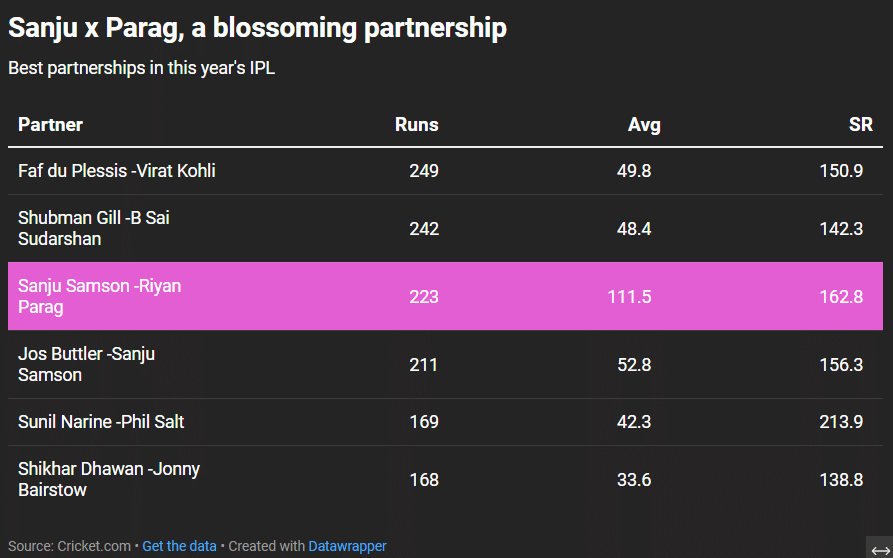The width and height of the screenshot is (893, 558).
Task: Click the chart title about Sanju x Parag
Action: coord(257,28)
